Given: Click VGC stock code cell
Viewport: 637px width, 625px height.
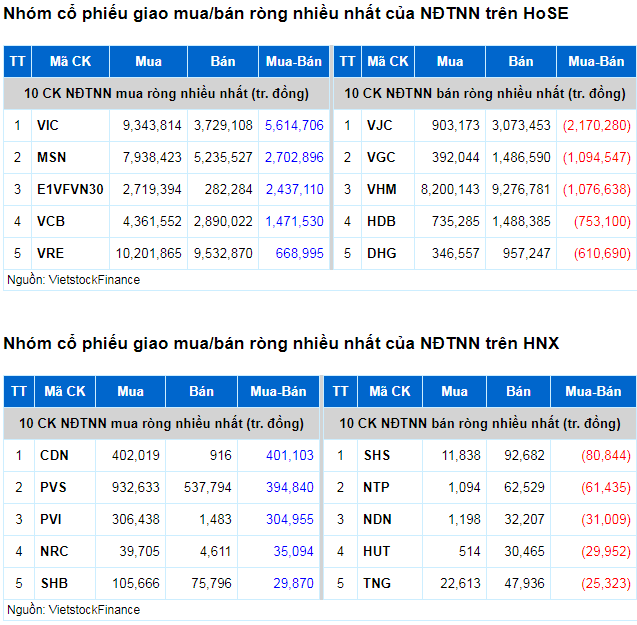Looking at the screenshot, I should 381,157.
